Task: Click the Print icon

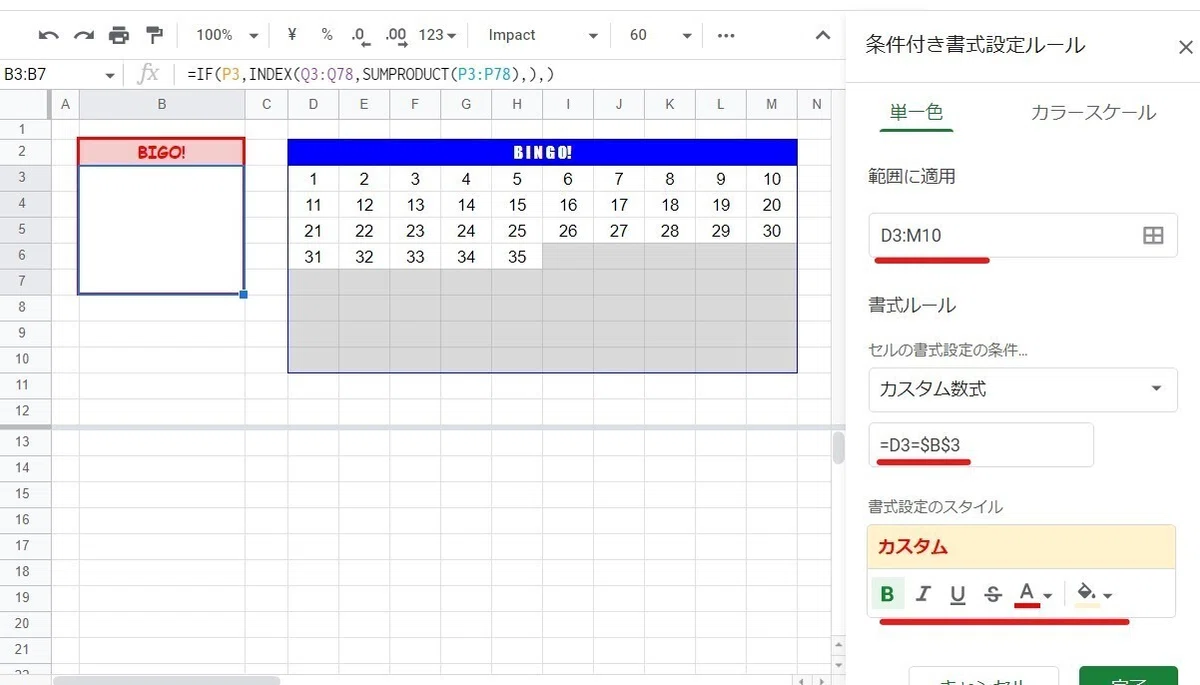Action: pyautogui.click(x=119, y=35)
